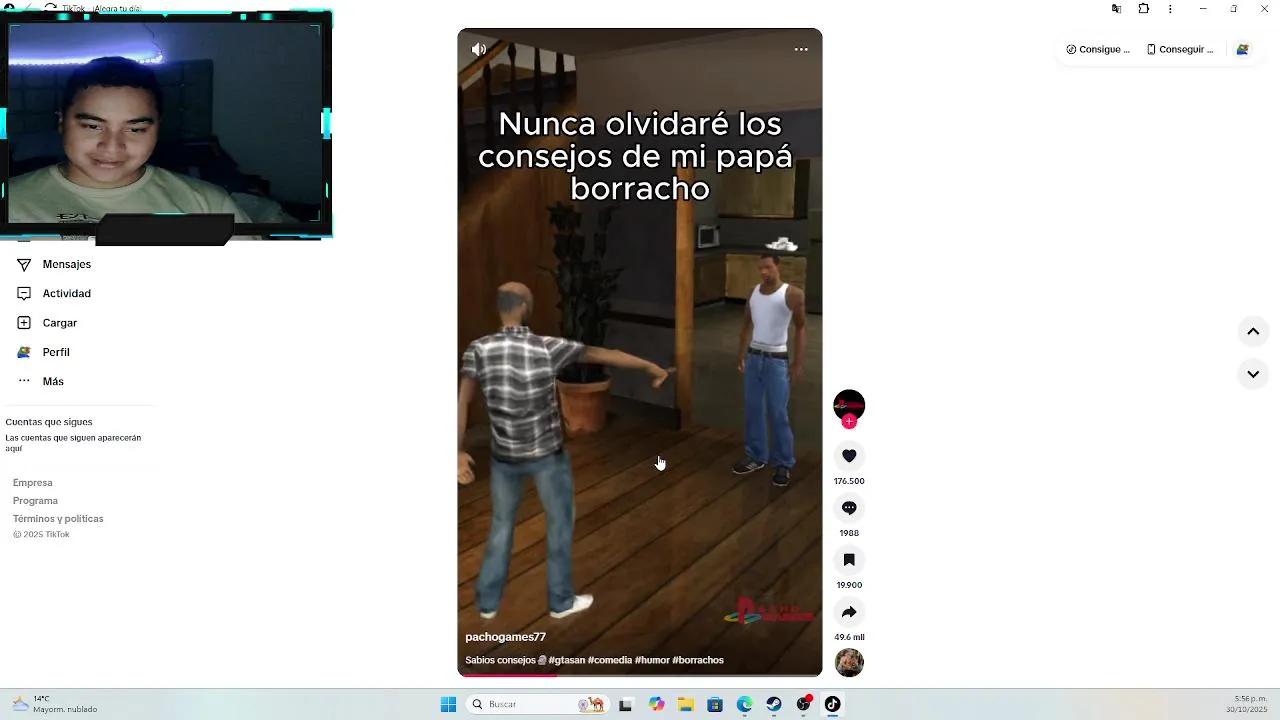This screenshot has height=720, width=1280.
Task: Click the 19.900 saves count
Action: tap(849, 585)
